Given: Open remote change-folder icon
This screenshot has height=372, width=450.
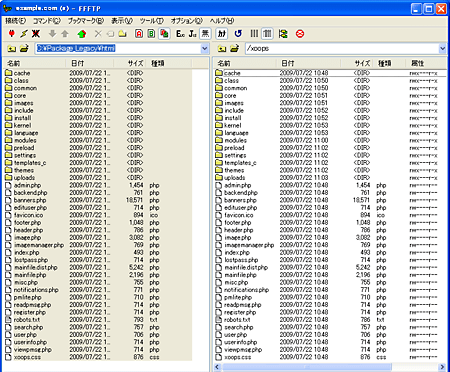Looking at the screenshot, I should click(234, 49).
